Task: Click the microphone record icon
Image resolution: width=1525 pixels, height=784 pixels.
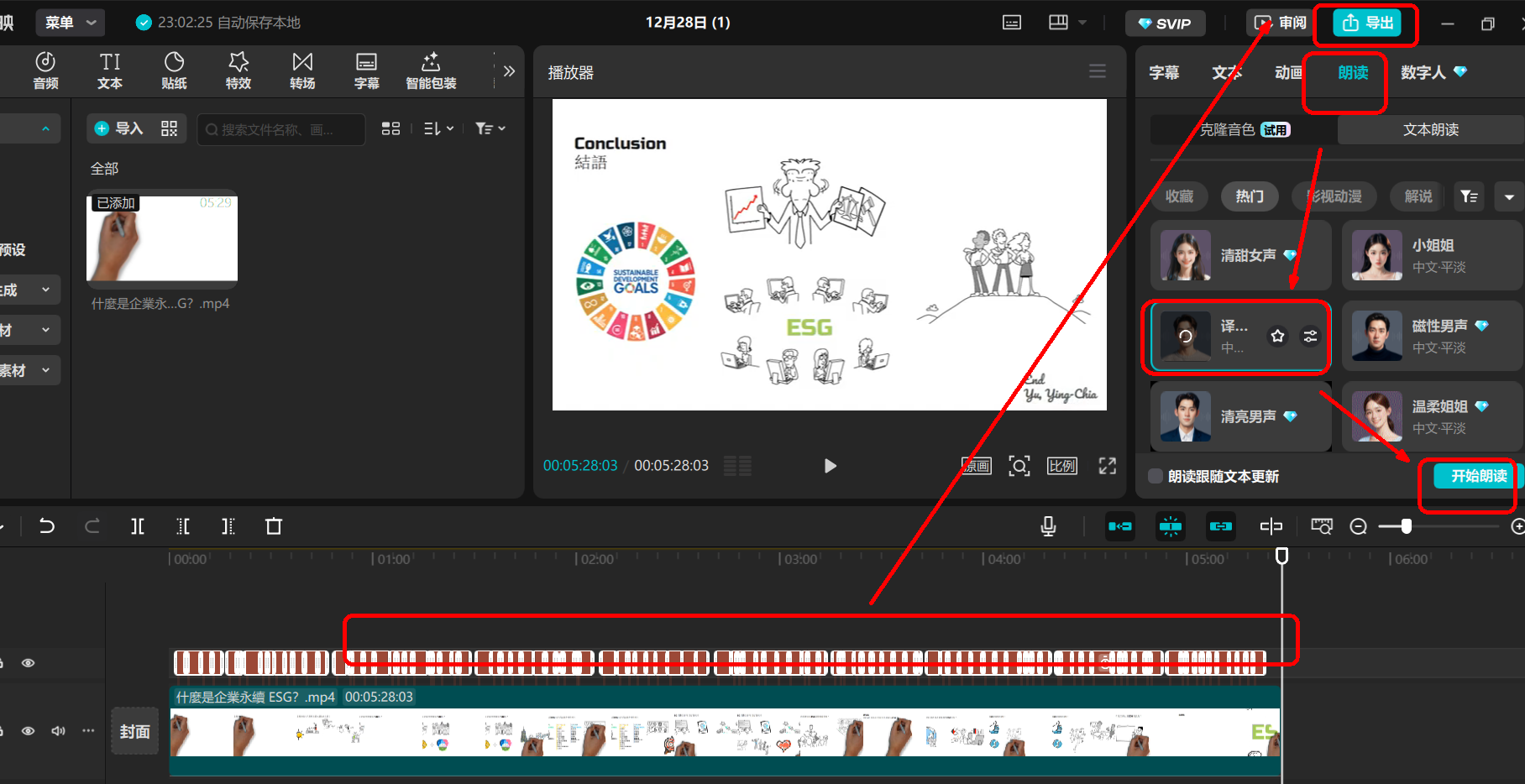Action: [1048, 526]
